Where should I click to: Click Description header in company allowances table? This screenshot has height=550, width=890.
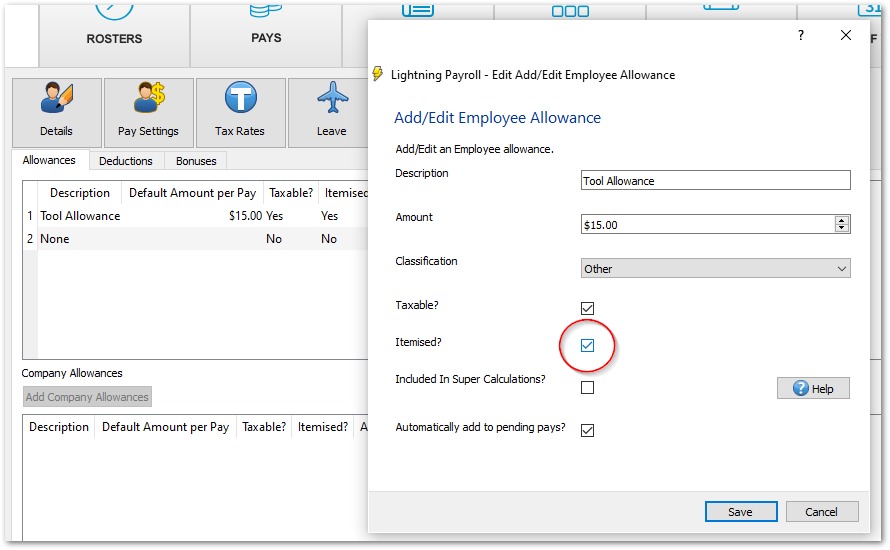pos(59,427)
